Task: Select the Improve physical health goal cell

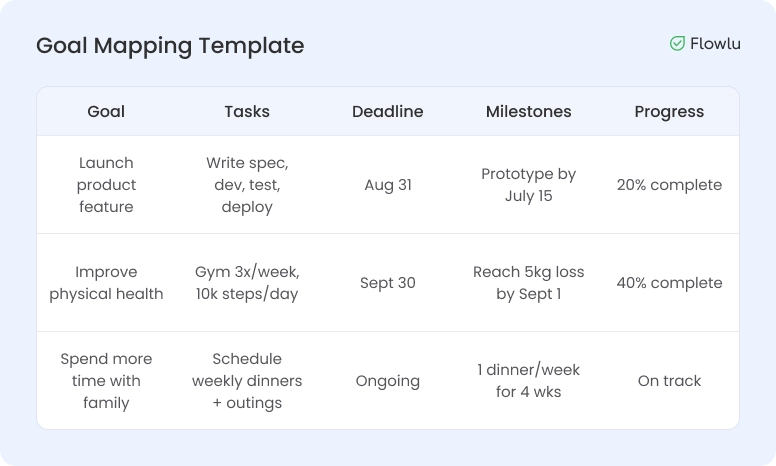Action: (x=106, y=283)
